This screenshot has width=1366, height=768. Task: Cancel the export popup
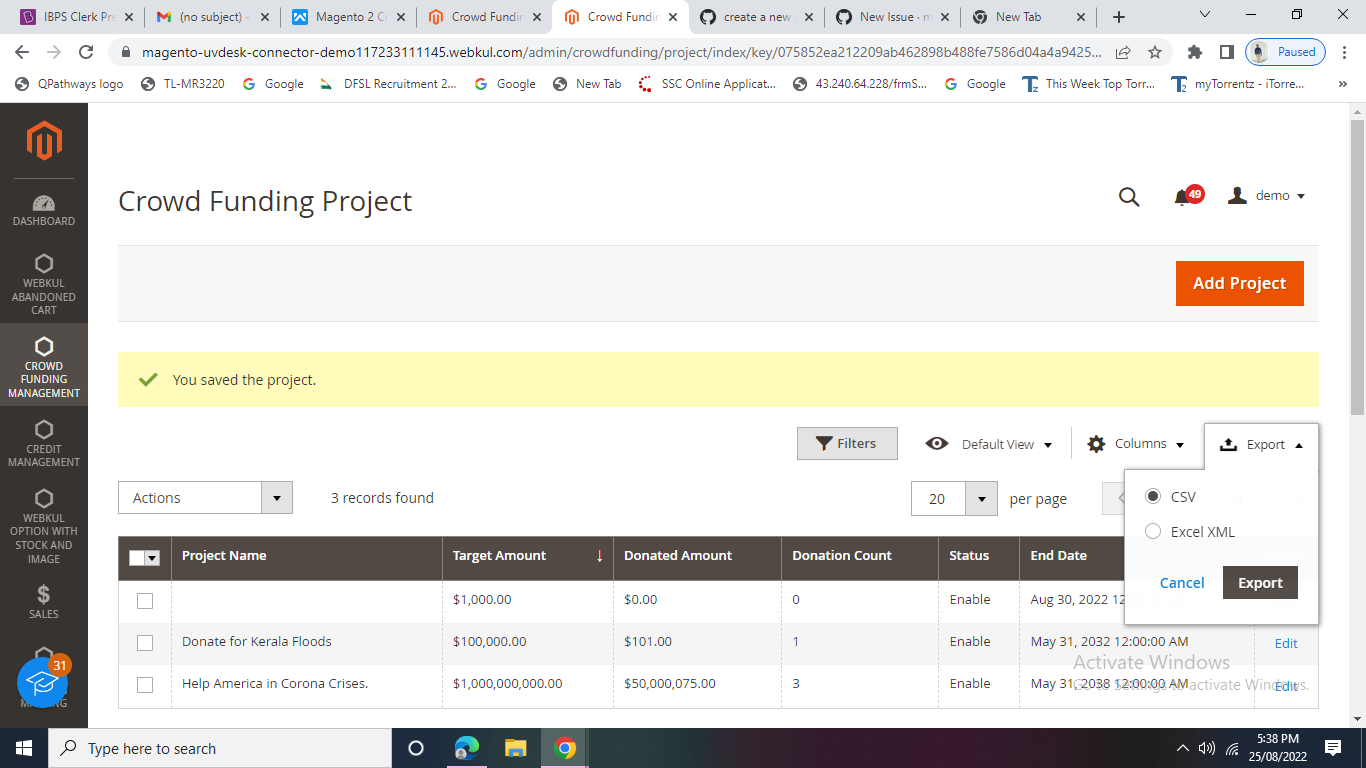(1182, 583)
